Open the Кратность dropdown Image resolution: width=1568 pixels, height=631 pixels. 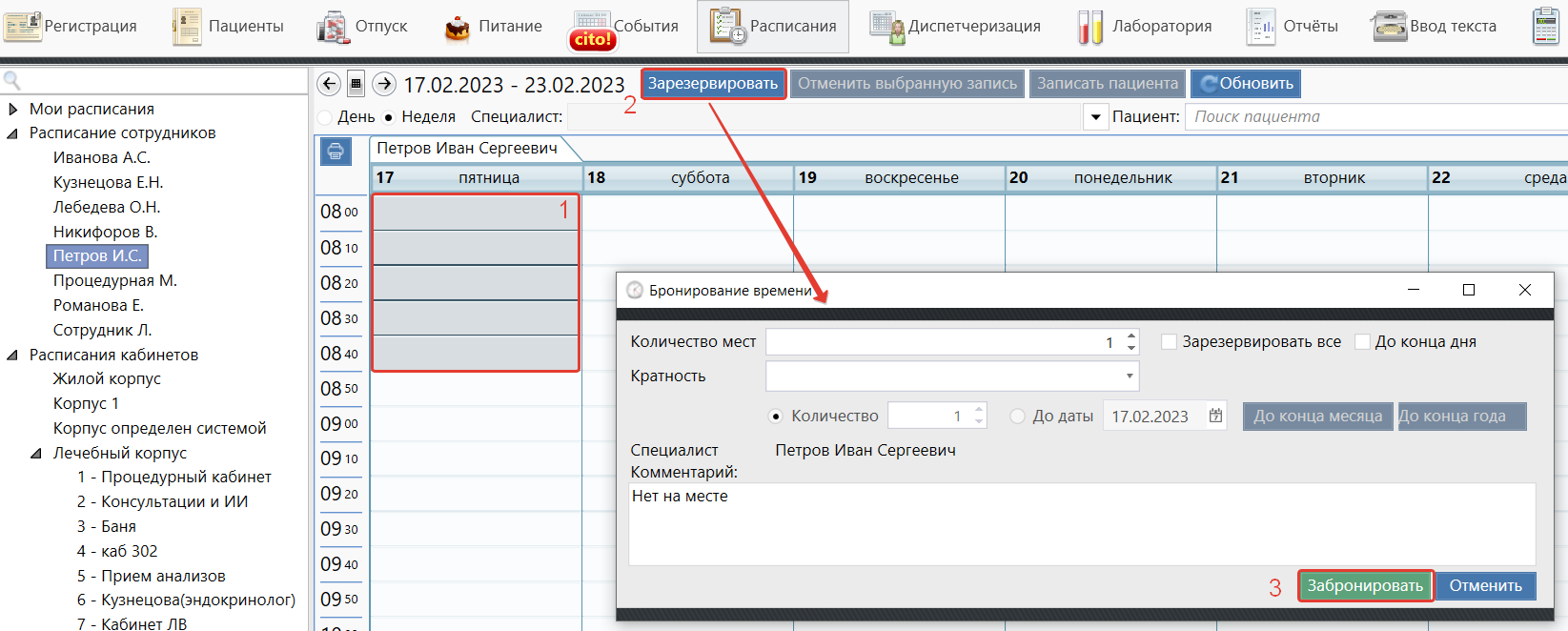pos(1130,377)
